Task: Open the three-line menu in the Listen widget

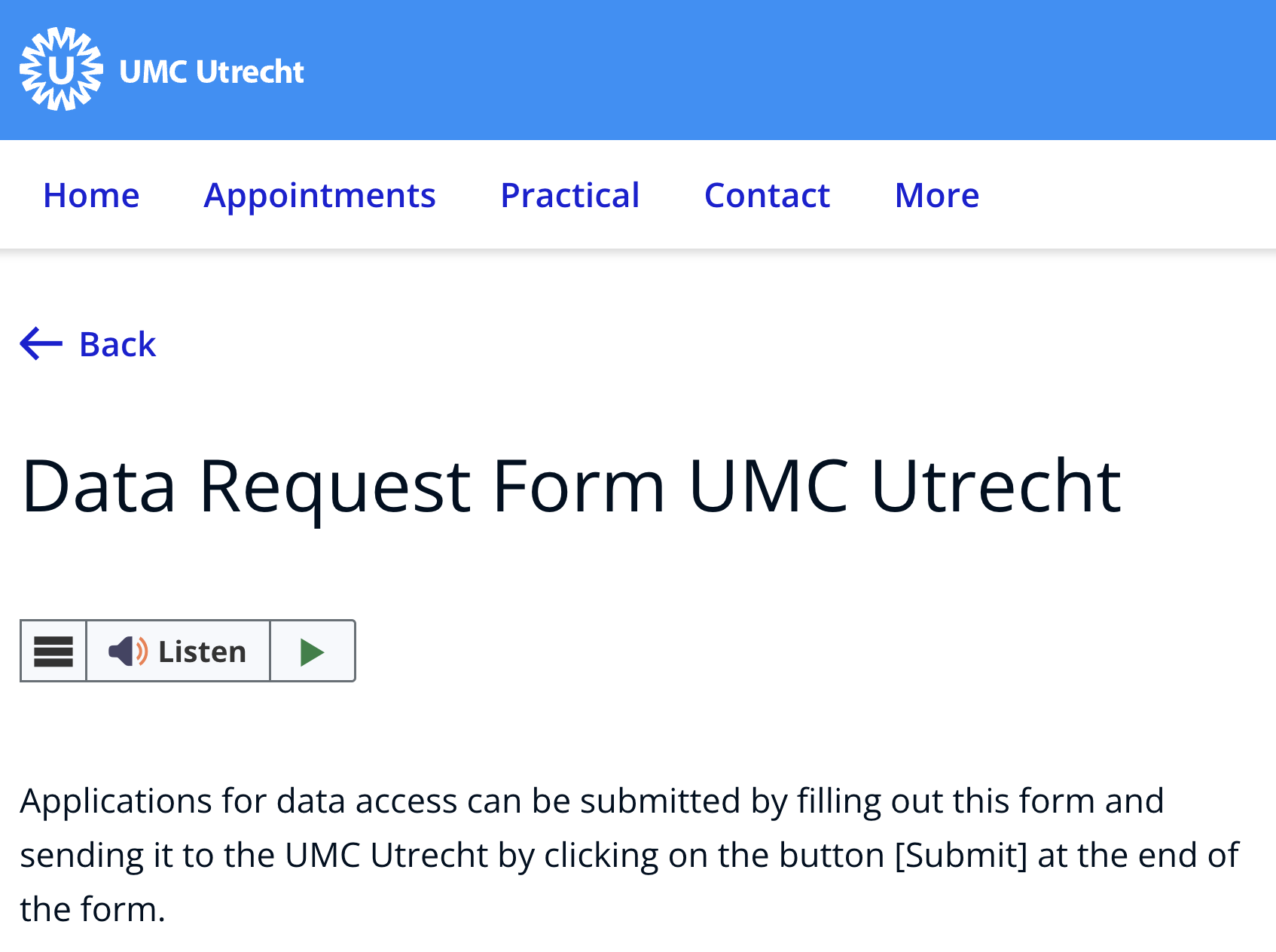Action: [53, 651]
